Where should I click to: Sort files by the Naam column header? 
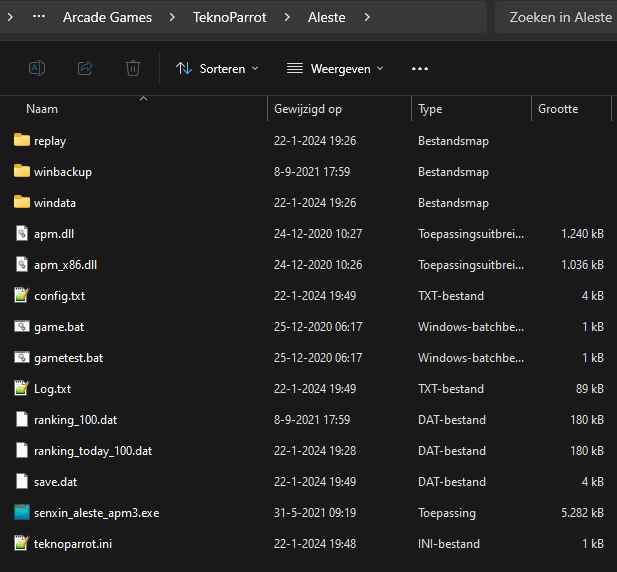[x=42, y=109]
